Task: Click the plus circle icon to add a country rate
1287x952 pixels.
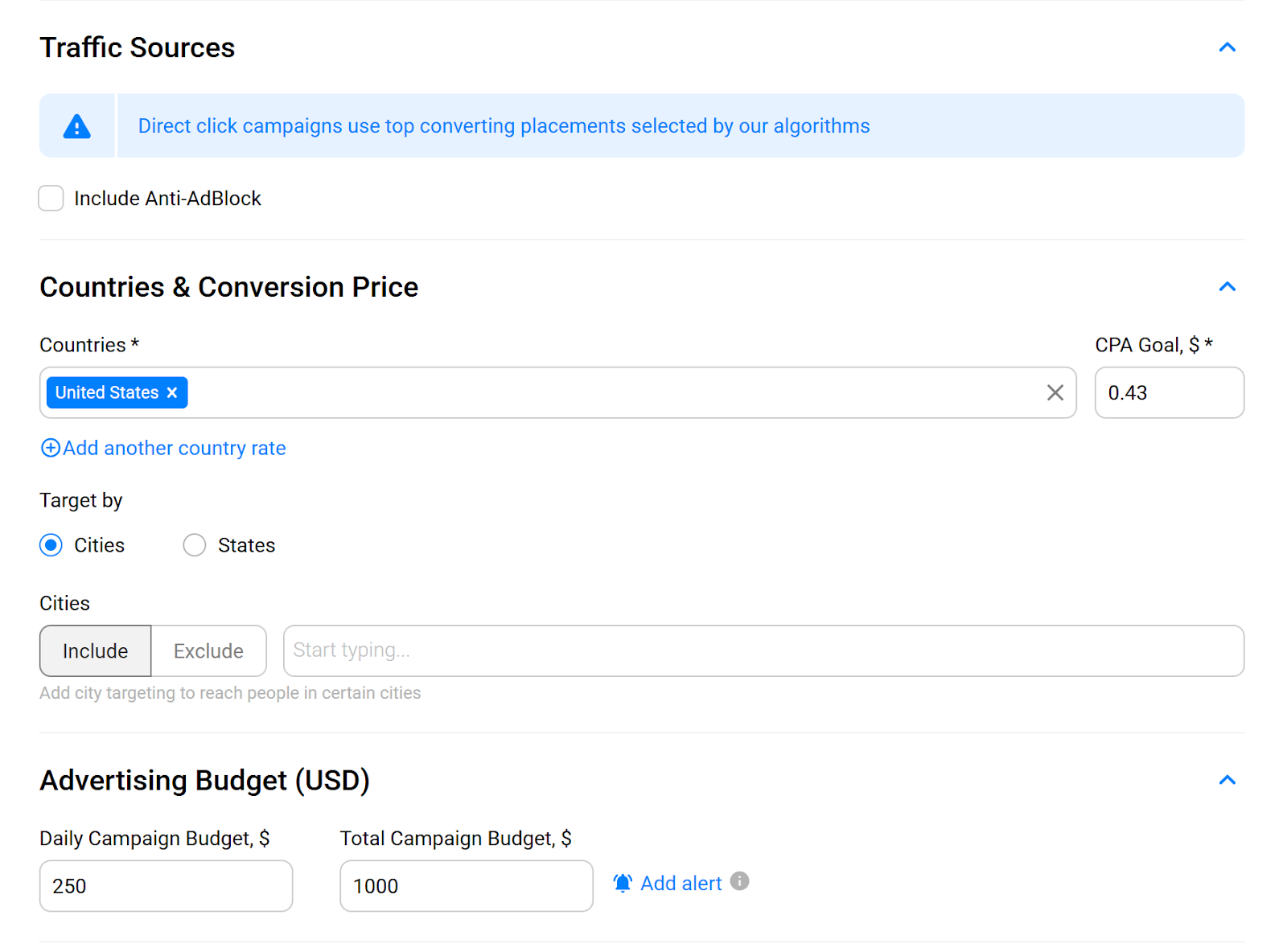Action: coord(50,448)
